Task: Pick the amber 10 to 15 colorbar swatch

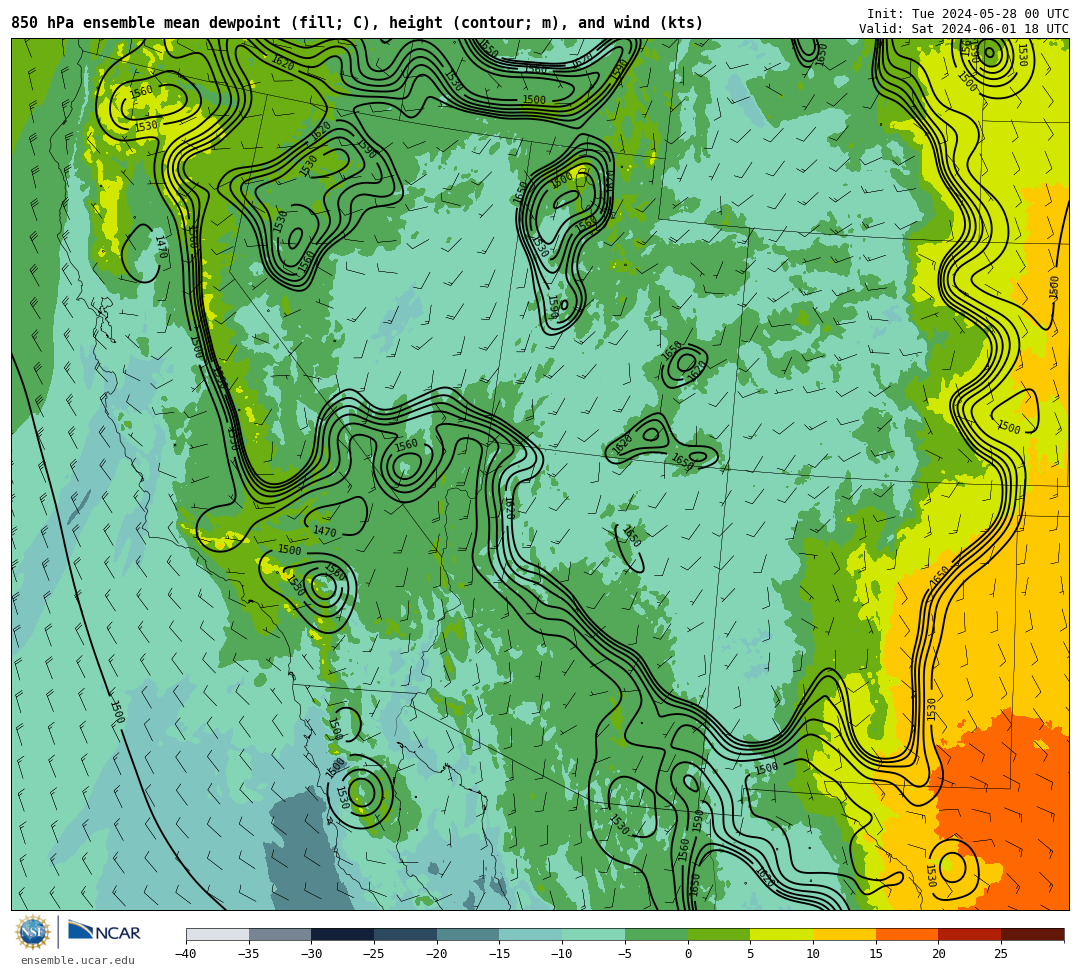Action: click(844, 934)
